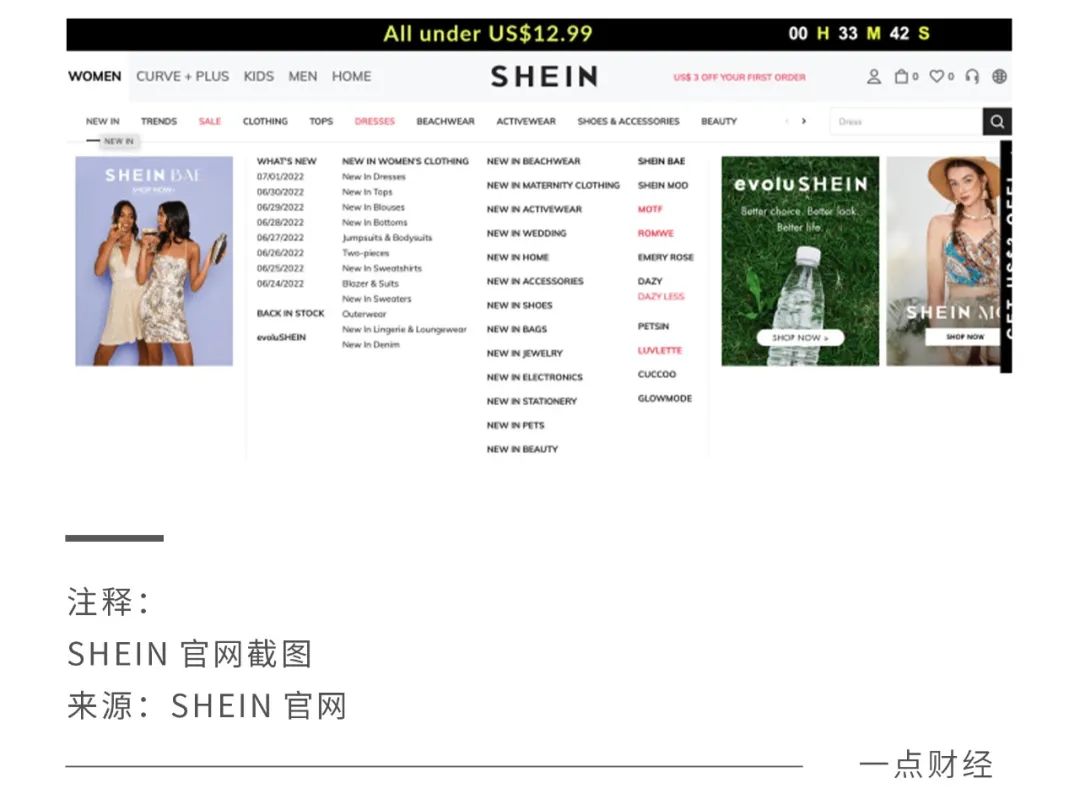Viewport: 1080px width, 810px height.
Task: Select the 06/28/2022 new arrivals date
Action: pyautogui.click(x=280, y=222)
